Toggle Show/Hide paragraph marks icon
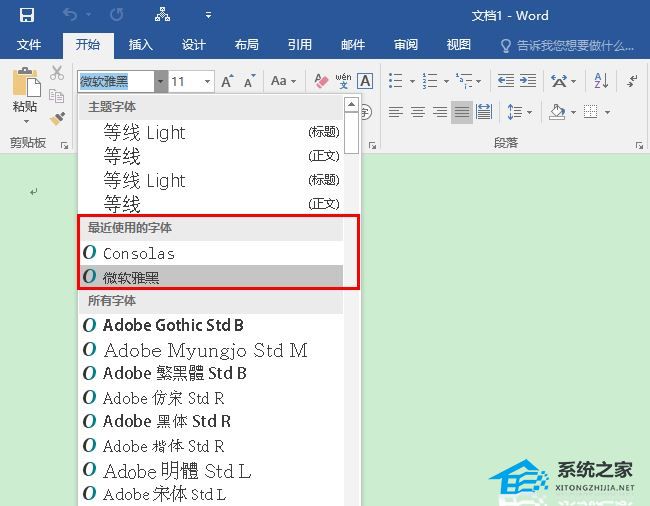Image resolution: width=650 pixels, height=506 pixels. (632, 81)
